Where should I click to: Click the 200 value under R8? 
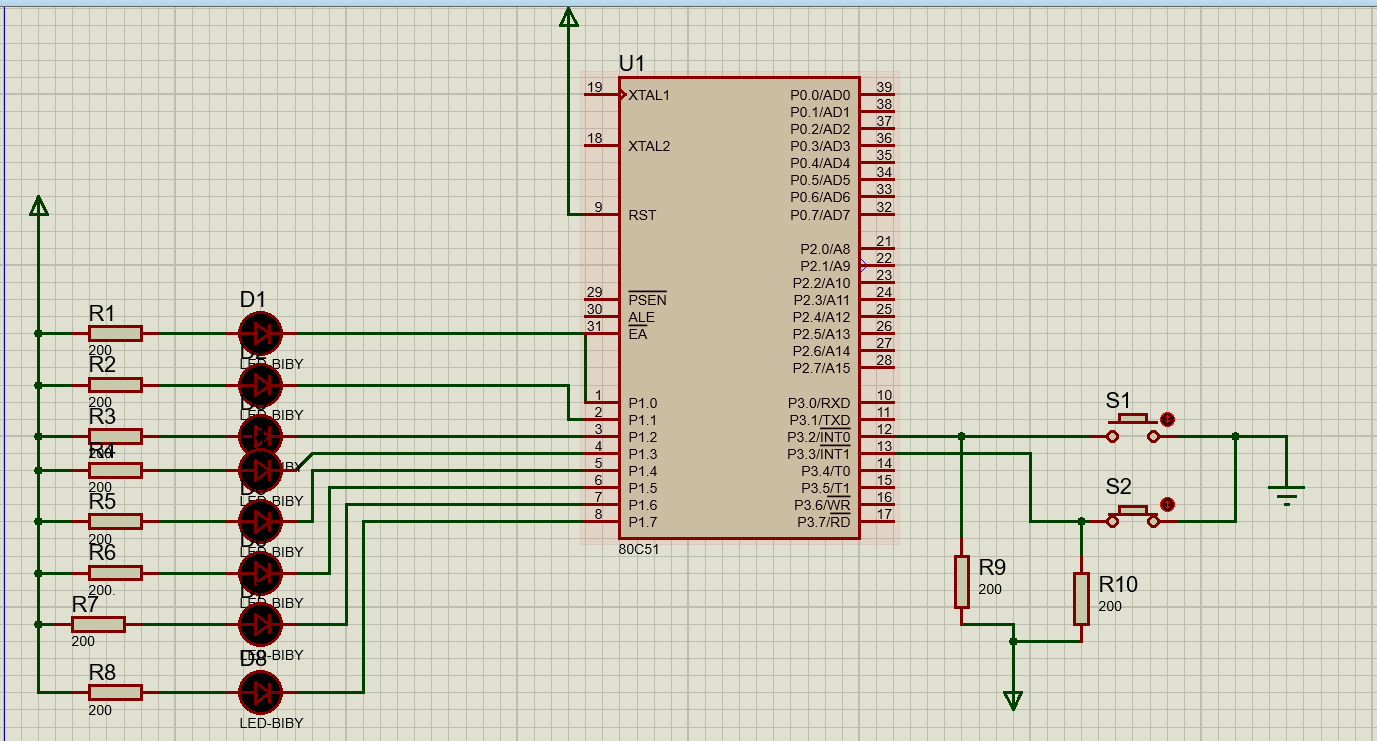[x=100, y=710]
